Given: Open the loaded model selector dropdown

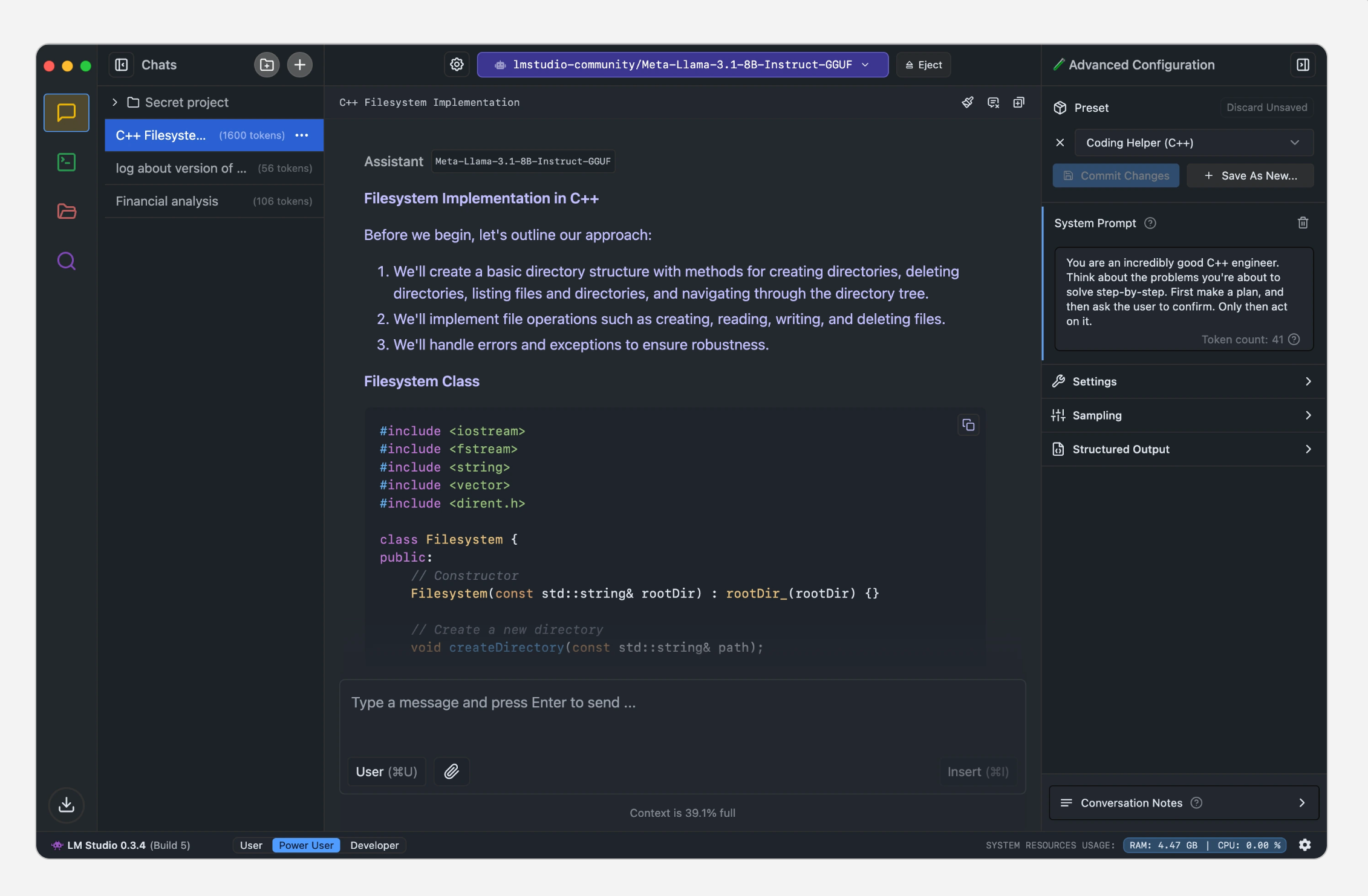Looking at the screenshot, I should click(x=682, y=65).
